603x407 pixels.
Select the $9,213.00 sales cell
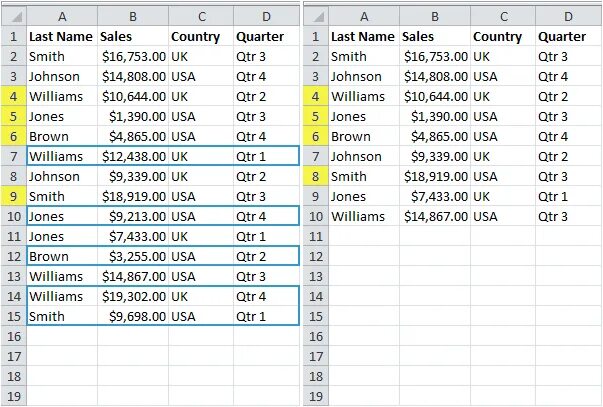(x=133, y=216)
